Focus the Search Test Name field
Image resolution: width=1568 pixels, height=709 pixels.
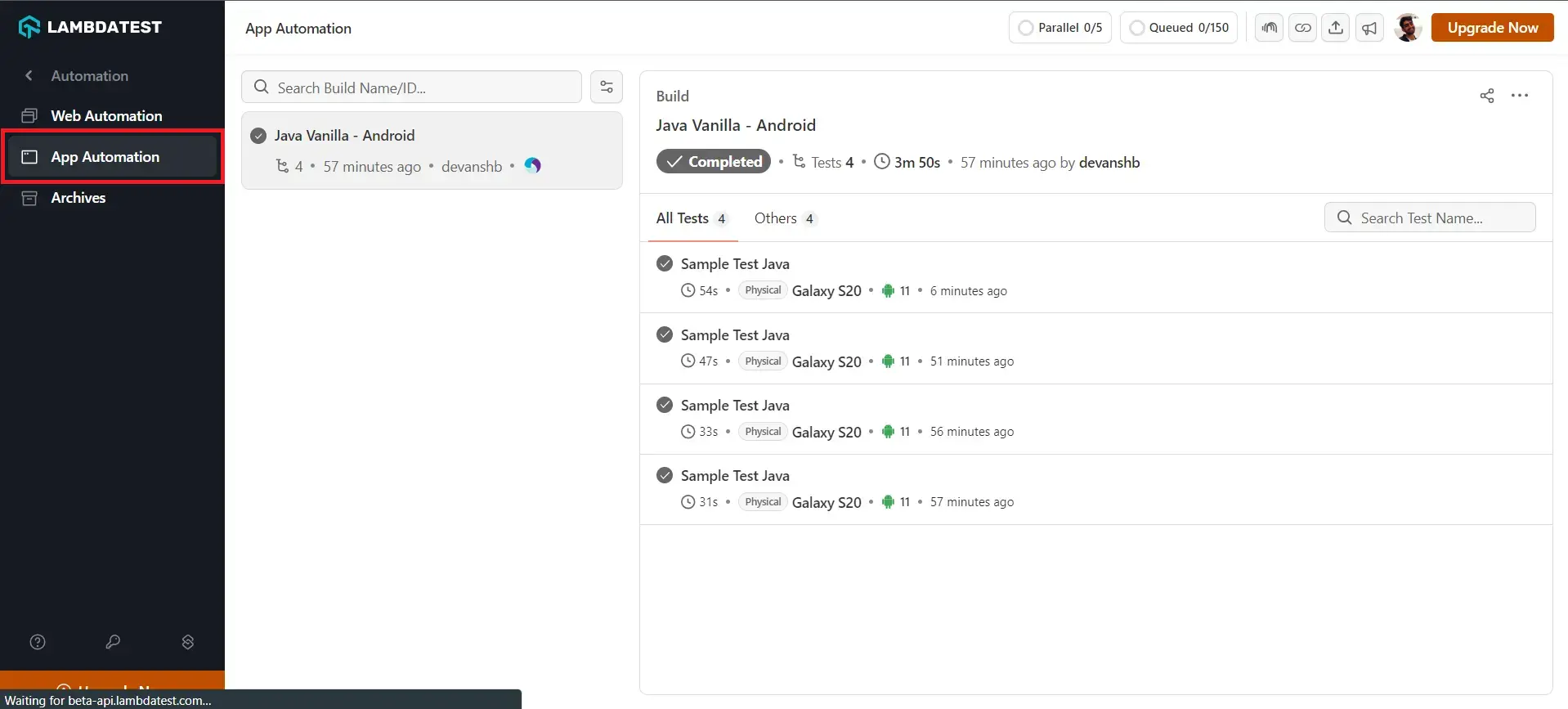pos(1430,218)
